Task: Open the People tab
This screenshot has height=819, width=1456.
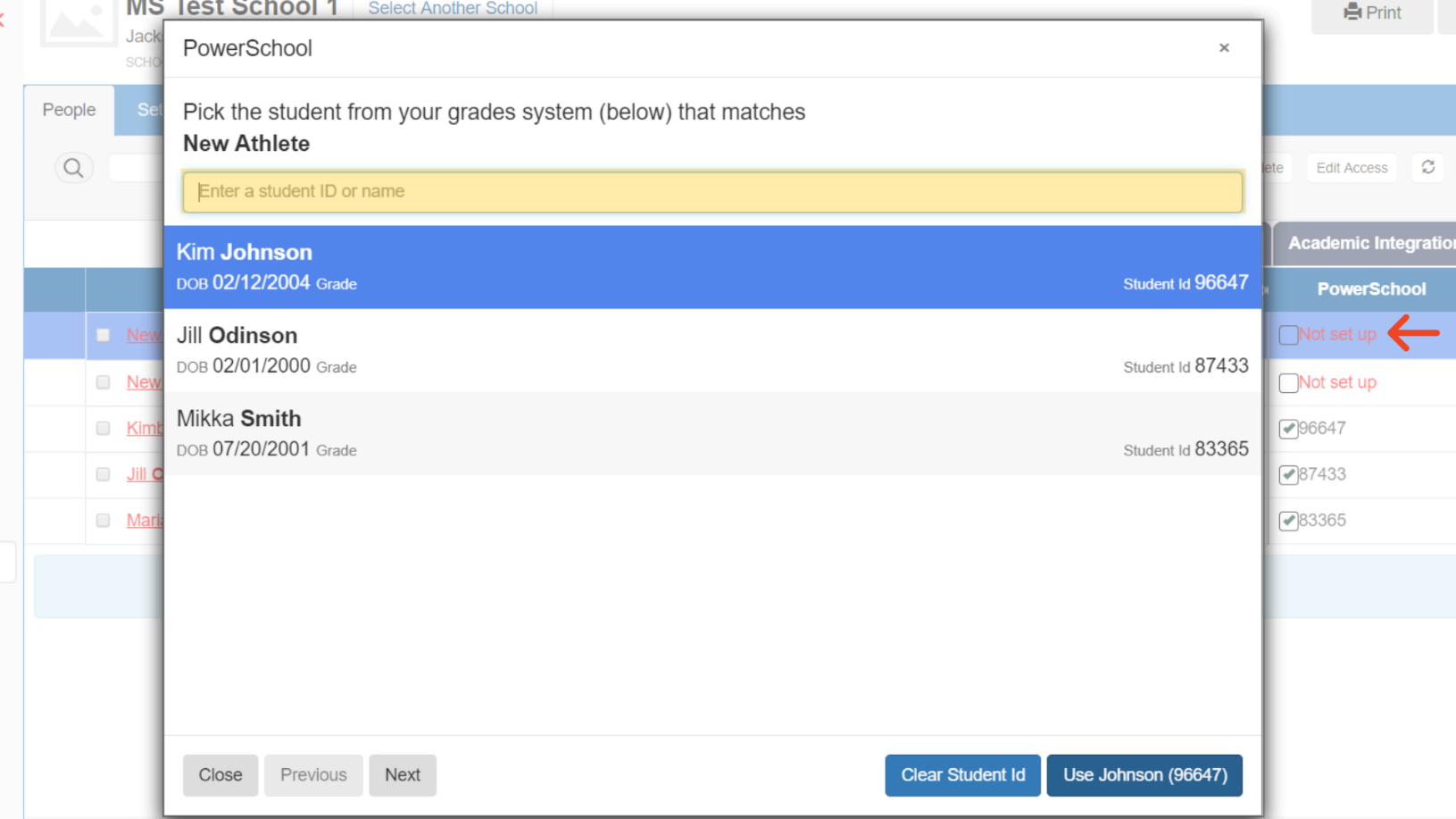Action: pyautogui.click(x=69, y=110)
